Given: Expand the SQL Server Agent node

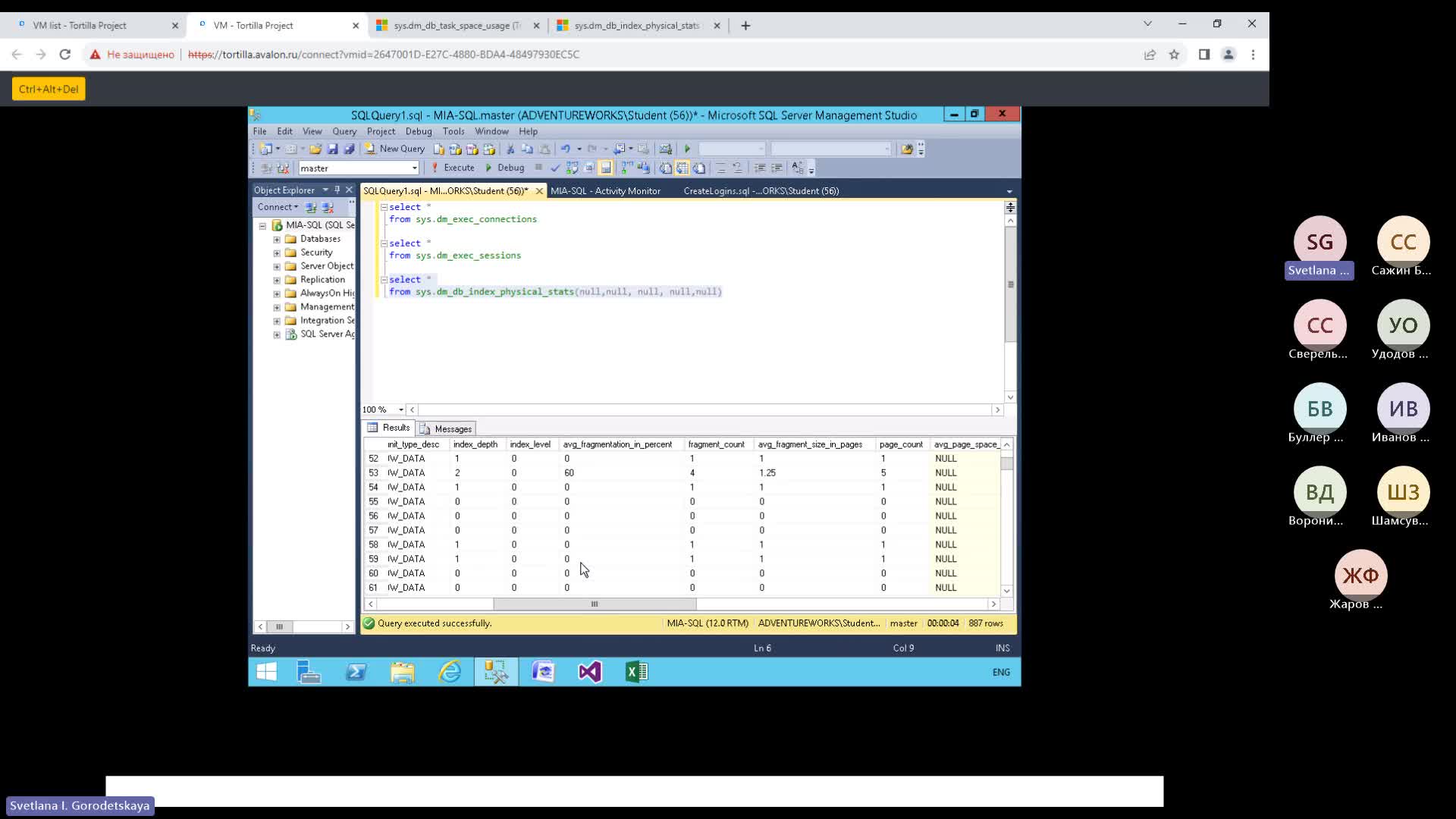Looking at the screenshot, I should point(277,335).
